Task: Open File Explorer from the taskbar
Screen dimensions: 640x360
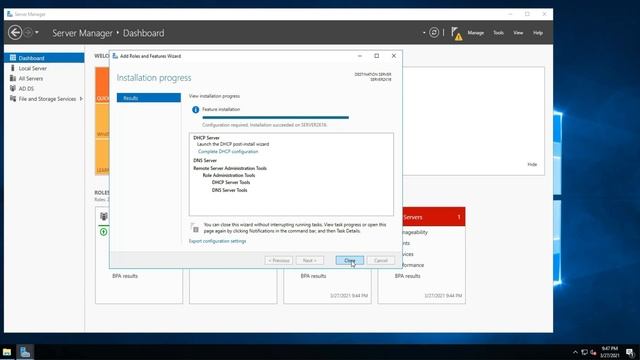Action: point(7,352)
